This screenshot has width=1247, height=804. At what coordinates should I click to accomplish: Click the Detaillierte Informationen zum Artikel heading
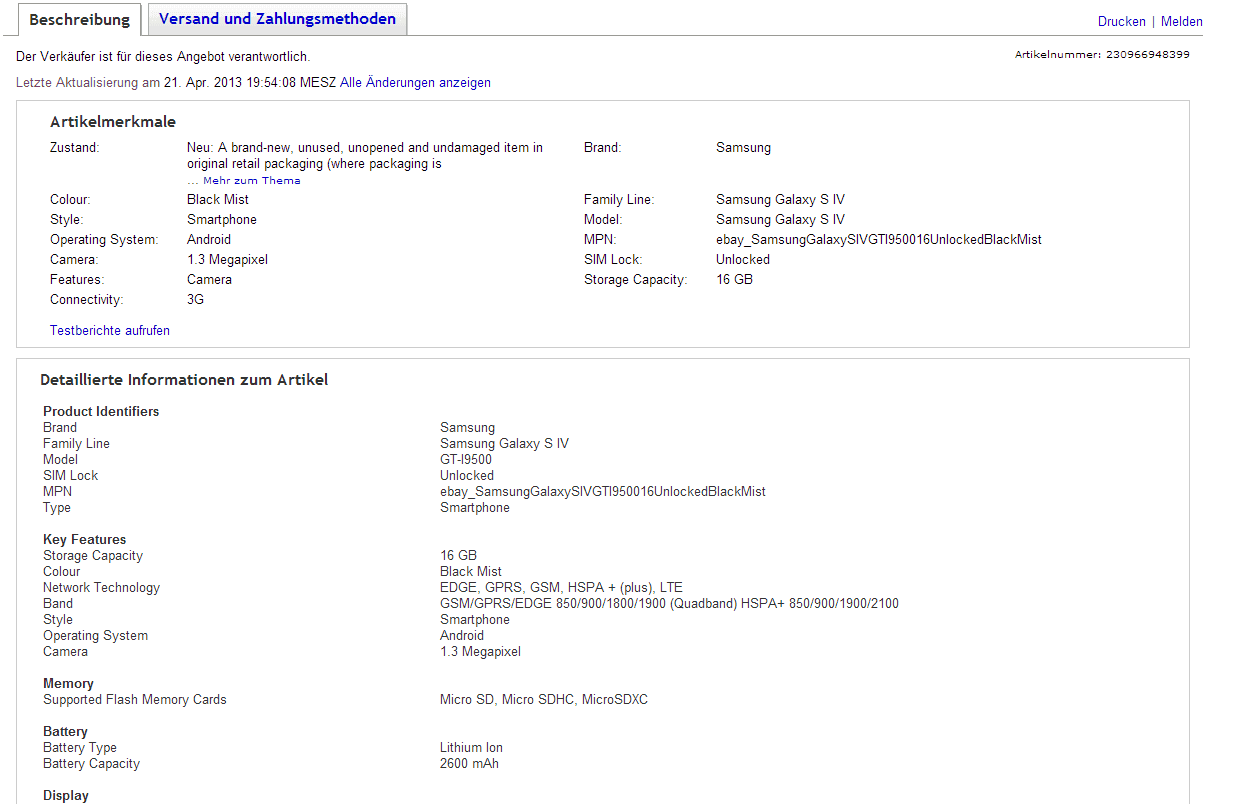pyautogui.click(x=184, y=380)
